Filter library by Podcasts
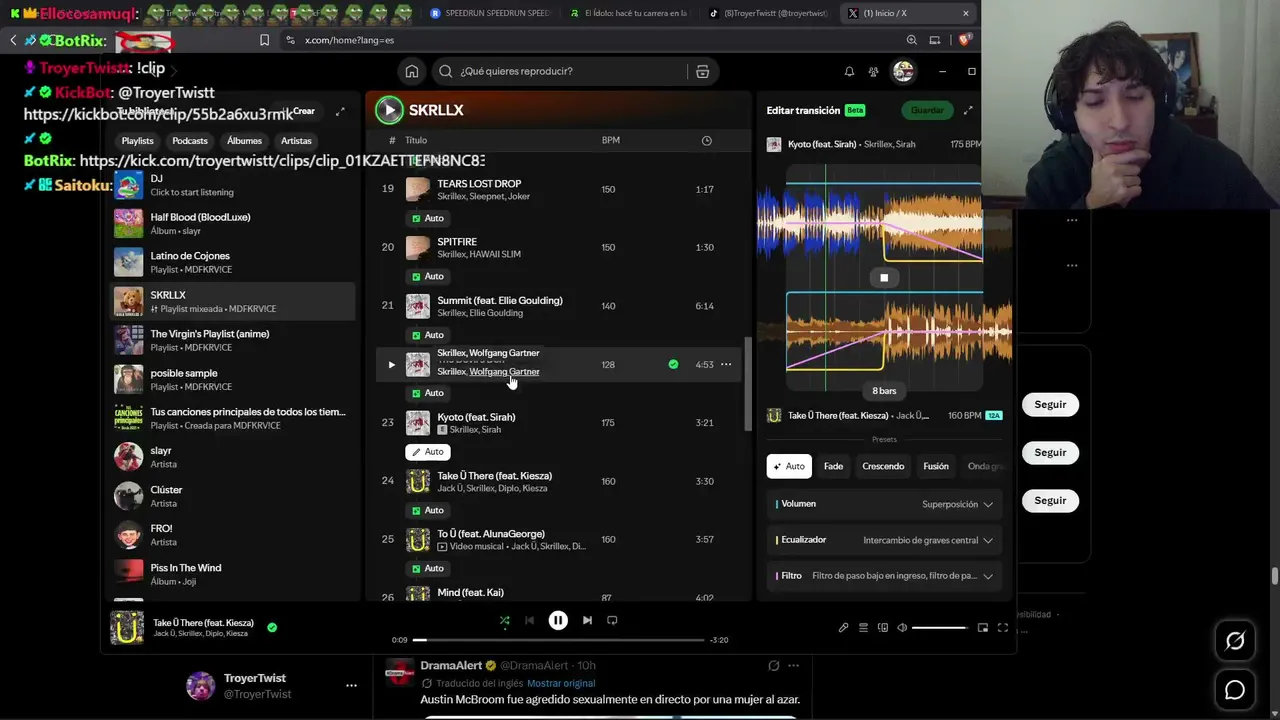Image resolution: width=1280 pixels, height=720 pixels. coord(190,141)
